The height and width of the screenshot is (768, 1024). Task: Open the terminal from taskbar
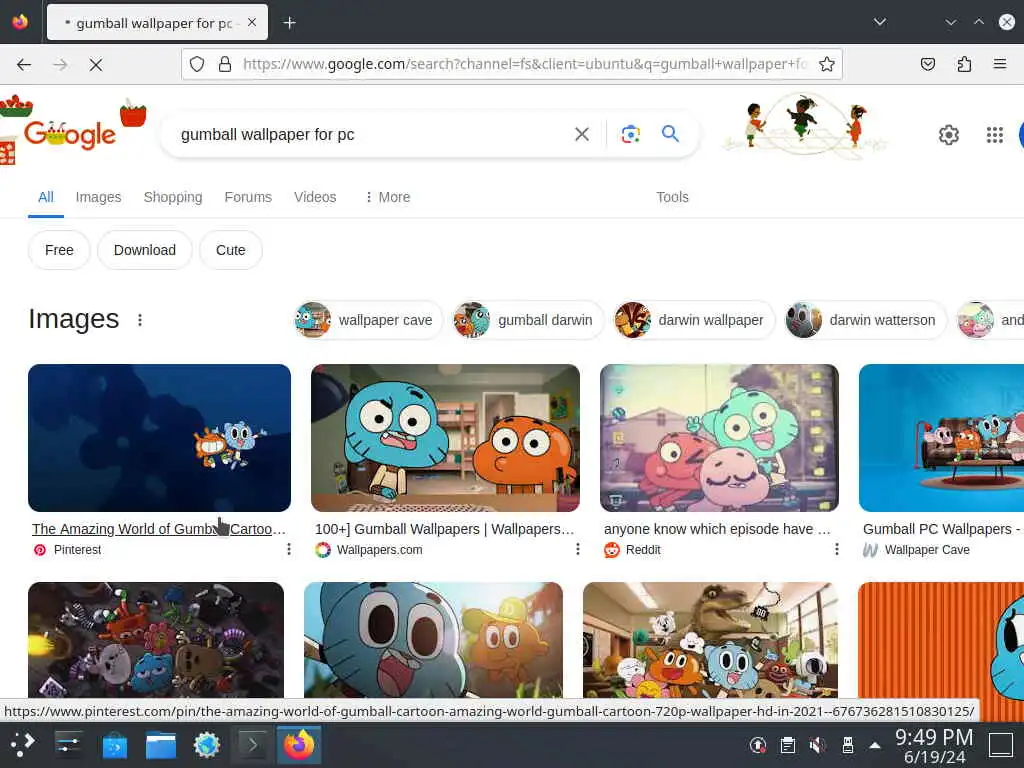(x=252, y=745)
